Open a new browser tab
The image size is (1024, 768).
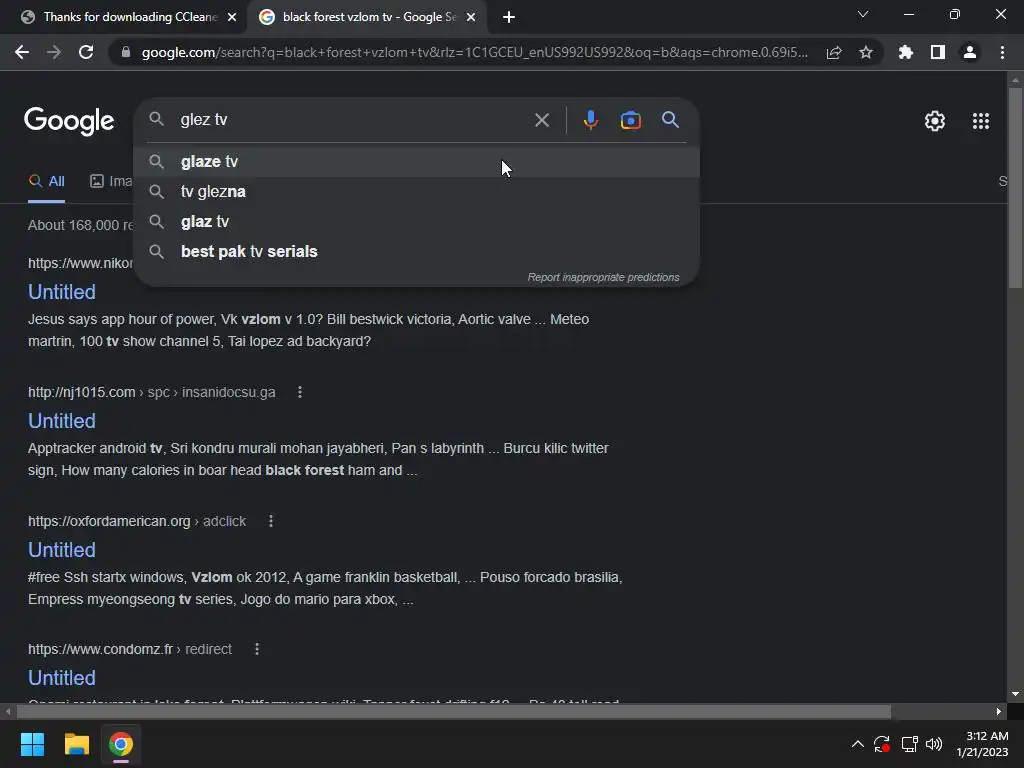click(509, 17)
